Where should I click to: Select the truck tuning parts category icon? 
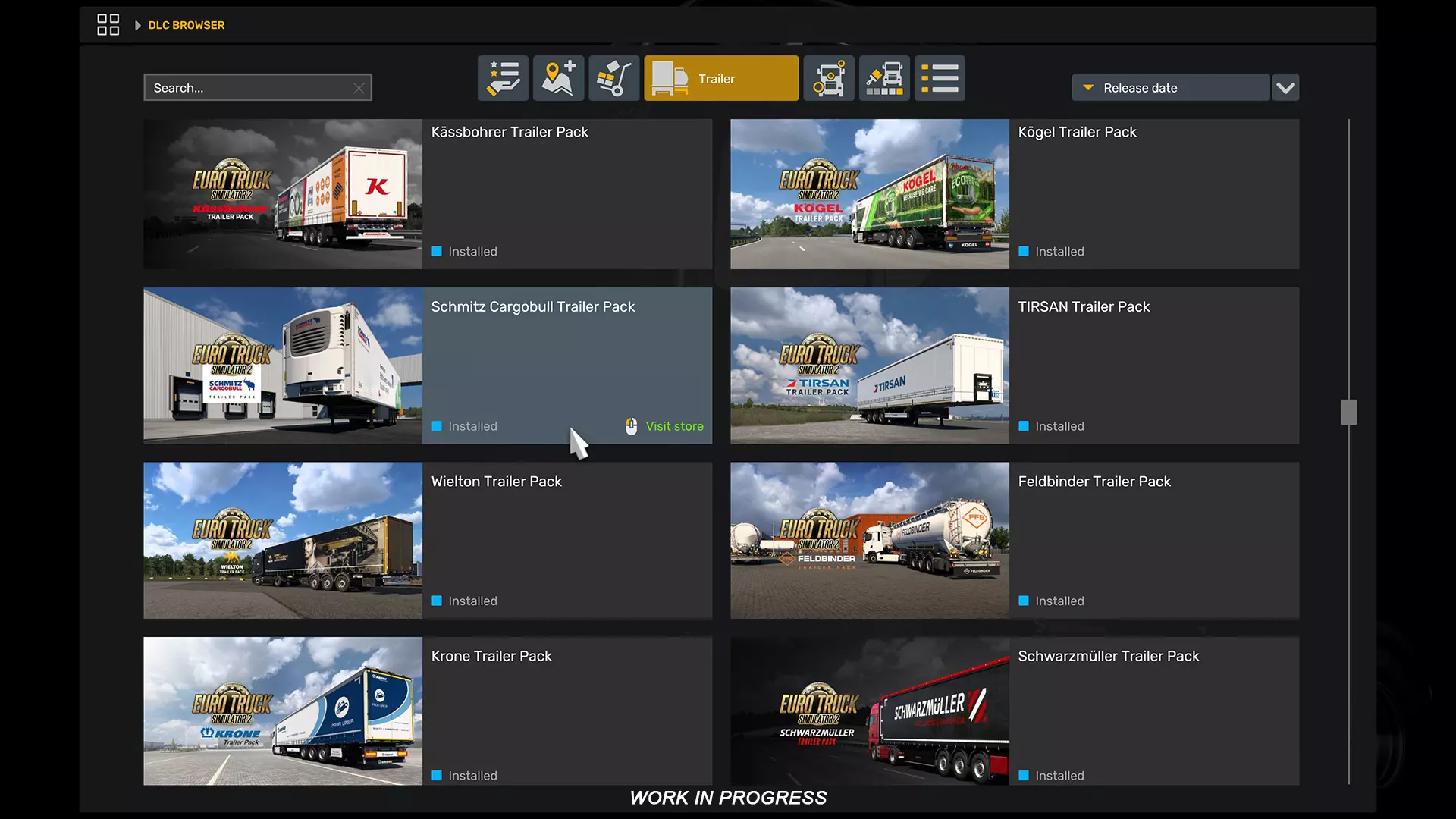coord(828,78)
